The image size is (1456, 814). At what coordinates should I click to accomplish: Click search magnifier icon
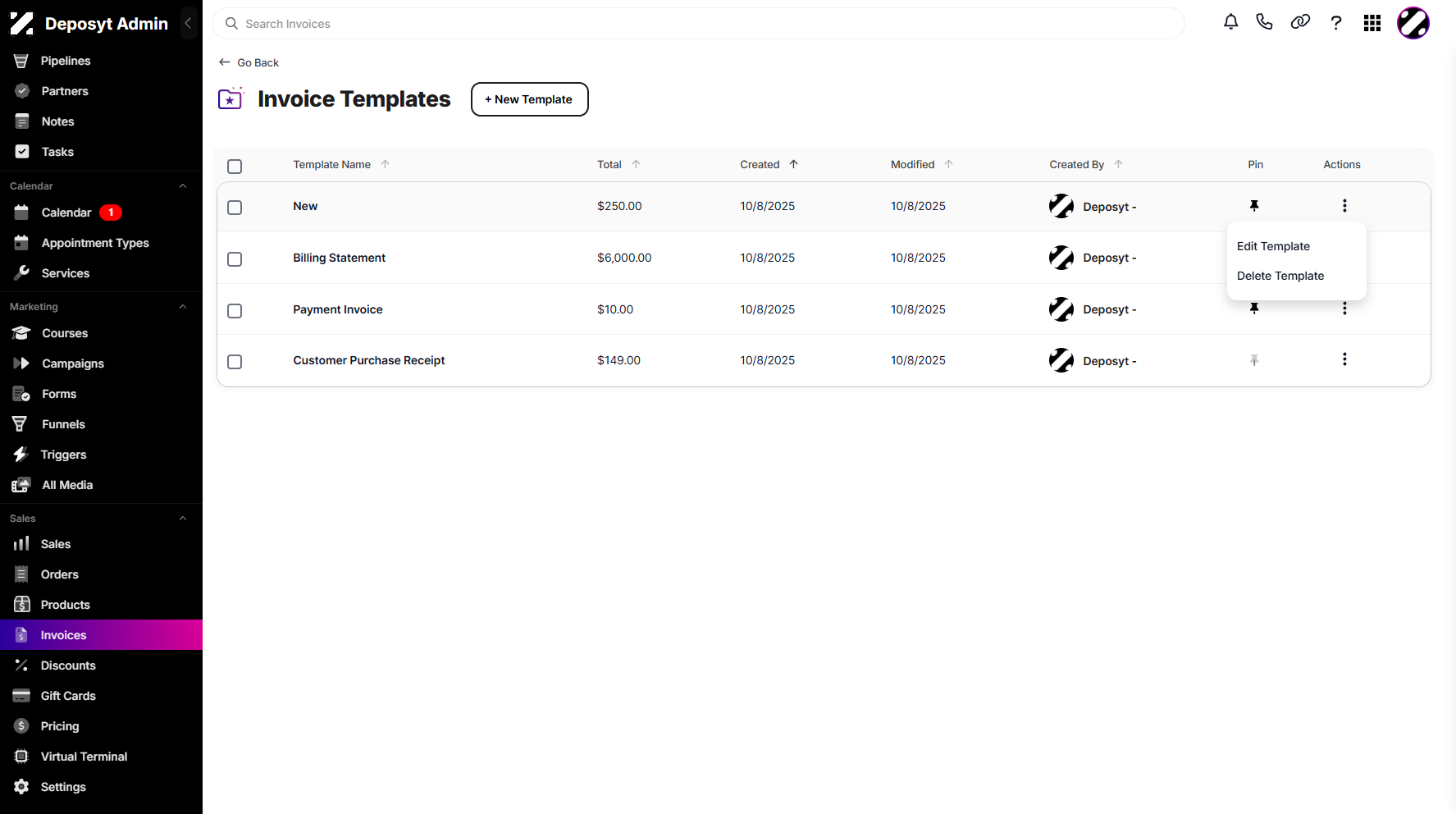click(x=231, y=24)
